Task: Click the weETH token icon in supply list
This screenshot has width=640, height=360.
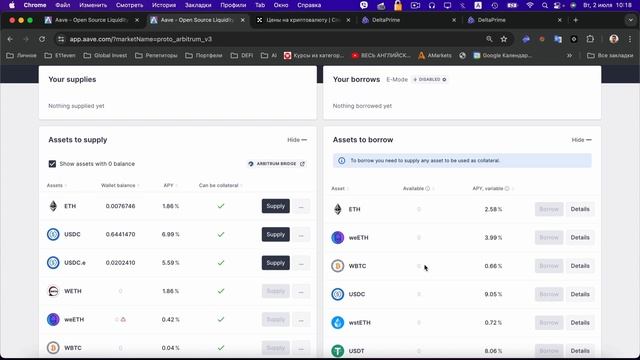Action: (53, 319)
